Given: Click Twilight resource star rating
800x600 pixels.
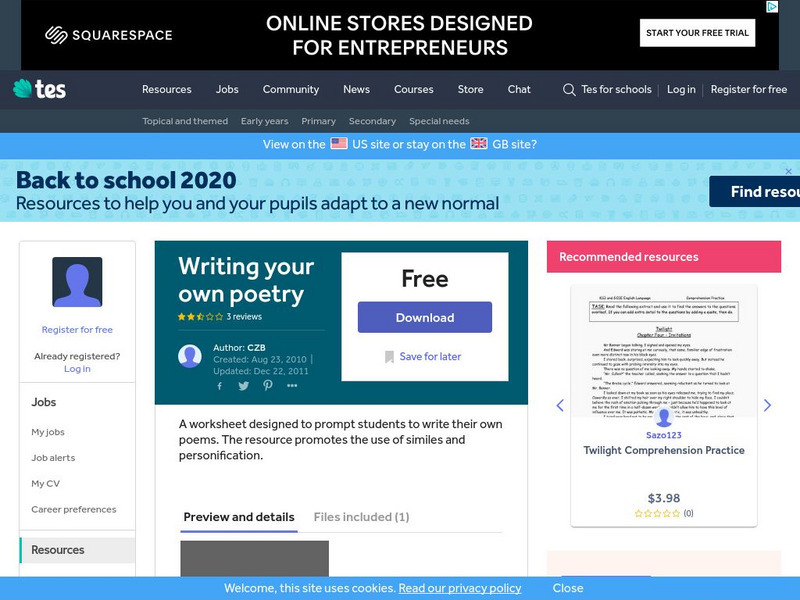Looking at the screenshot, I should pos(657,513).
